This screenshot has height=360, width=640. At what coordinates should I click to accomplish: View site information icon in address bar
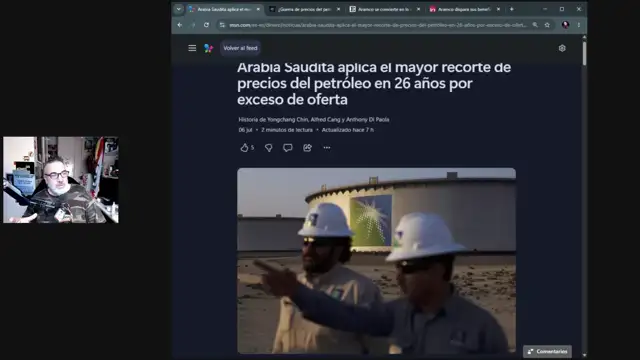[222, 25]
